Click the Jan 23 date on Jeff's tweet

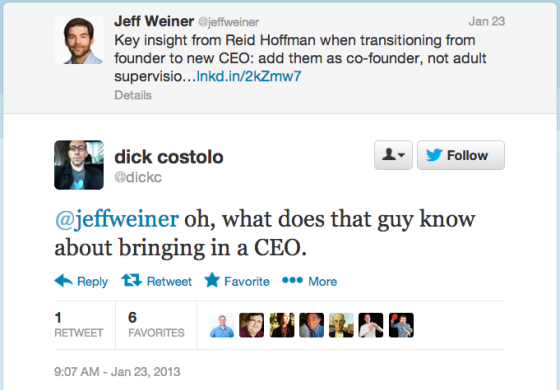pyautogui.click(x=486, y=21)
